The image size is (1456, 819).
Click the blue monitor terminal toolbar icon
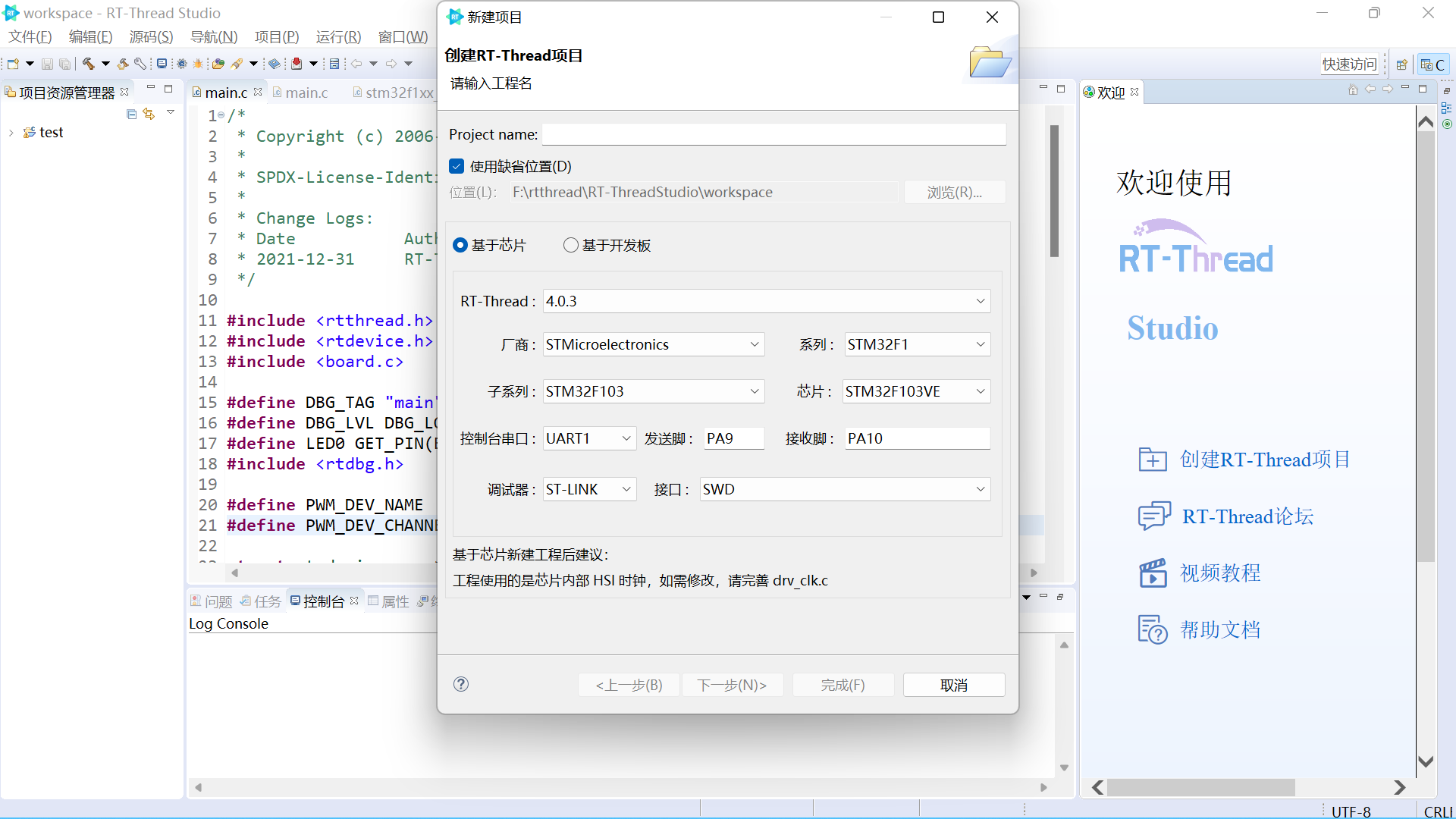pos(162,64)
